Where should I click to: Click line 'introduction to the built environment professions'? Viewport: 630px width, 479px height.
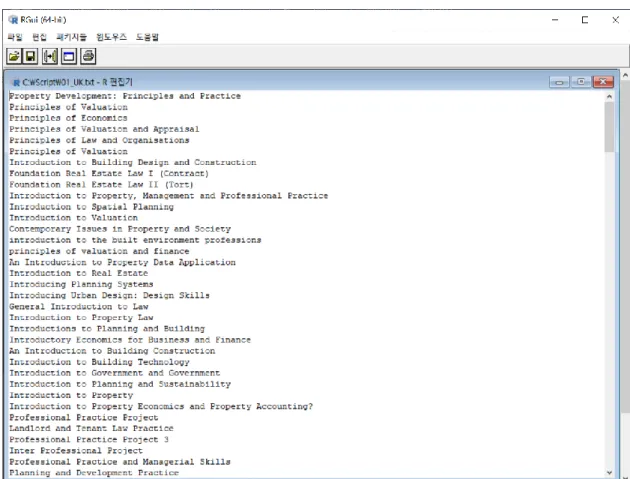pos(135,240)
